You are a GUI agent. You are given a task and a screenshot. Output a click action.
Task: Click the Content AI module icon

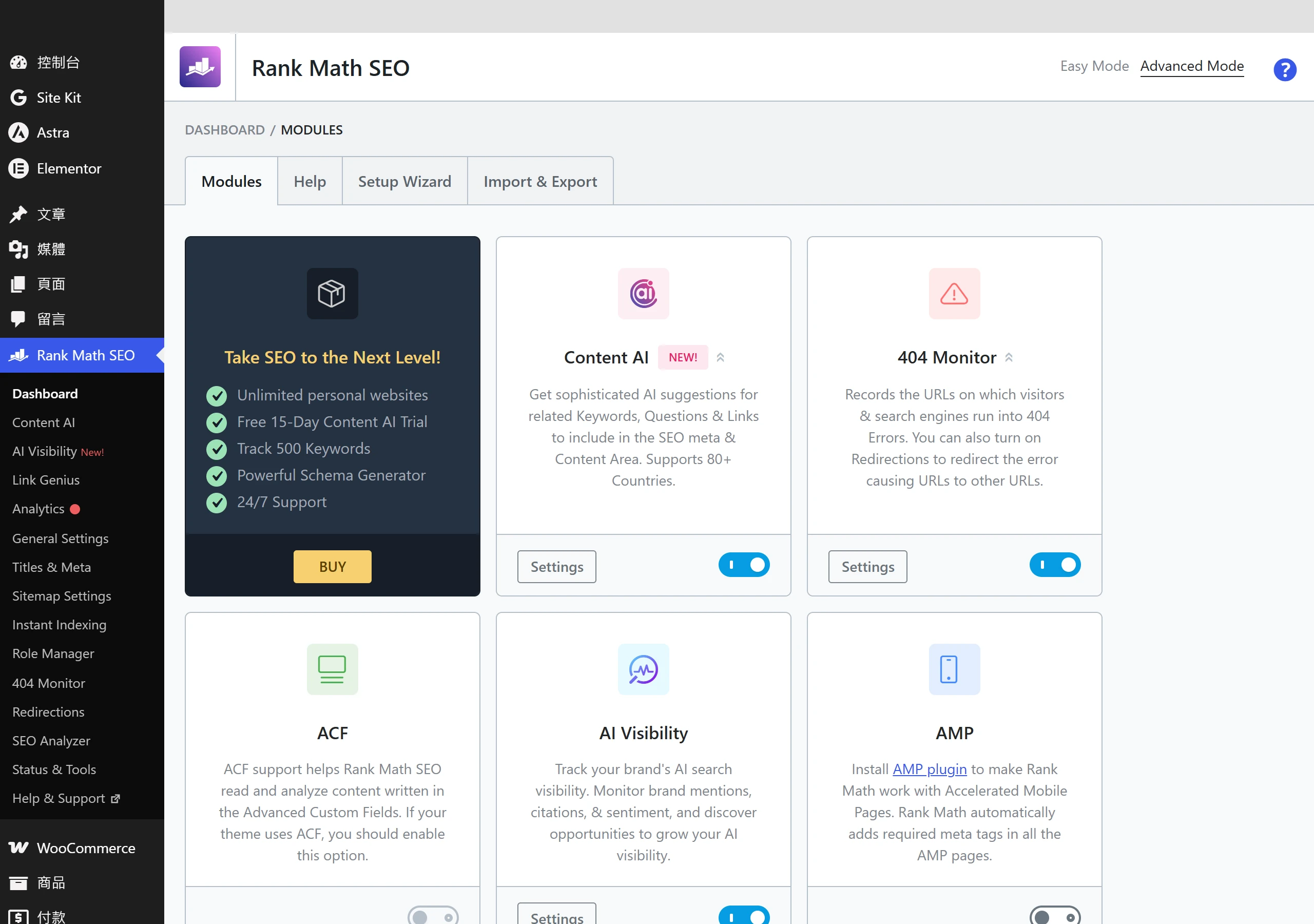pyautogui.click(x=643, y=294)
